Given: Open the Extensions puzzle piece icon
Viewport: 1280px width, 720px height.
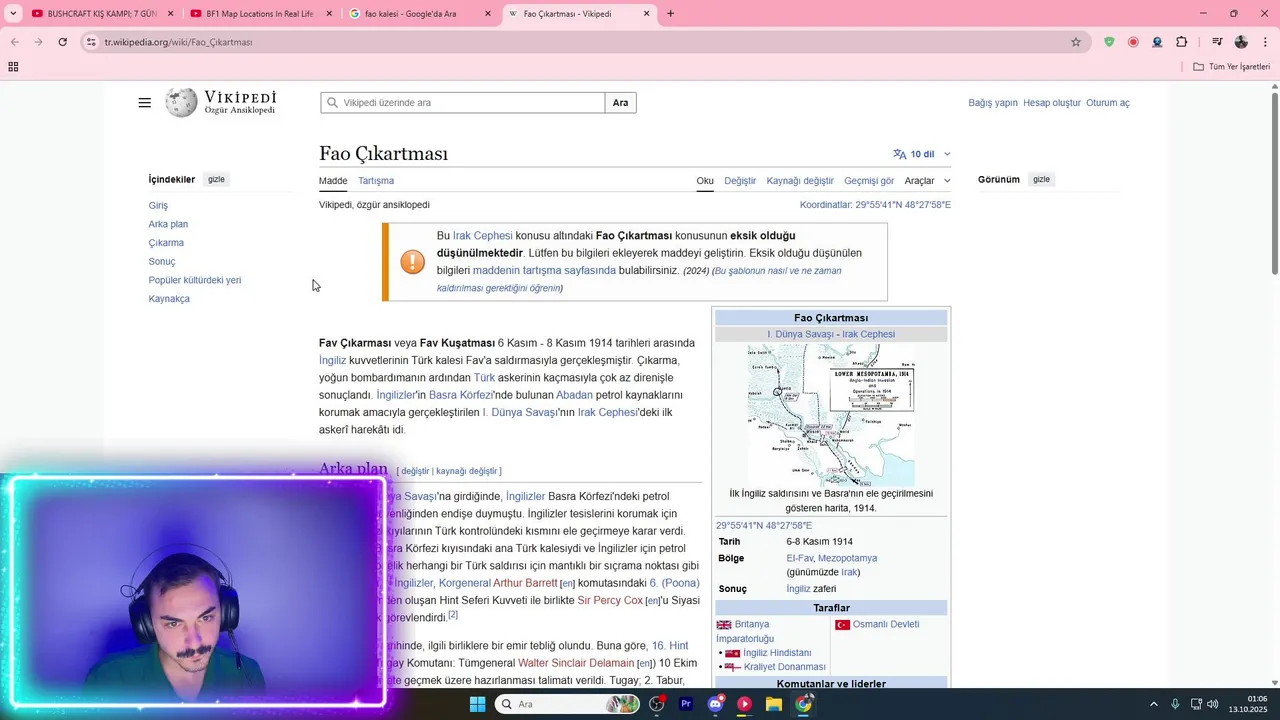Looking at the screenshot, I should point(1182,42).
